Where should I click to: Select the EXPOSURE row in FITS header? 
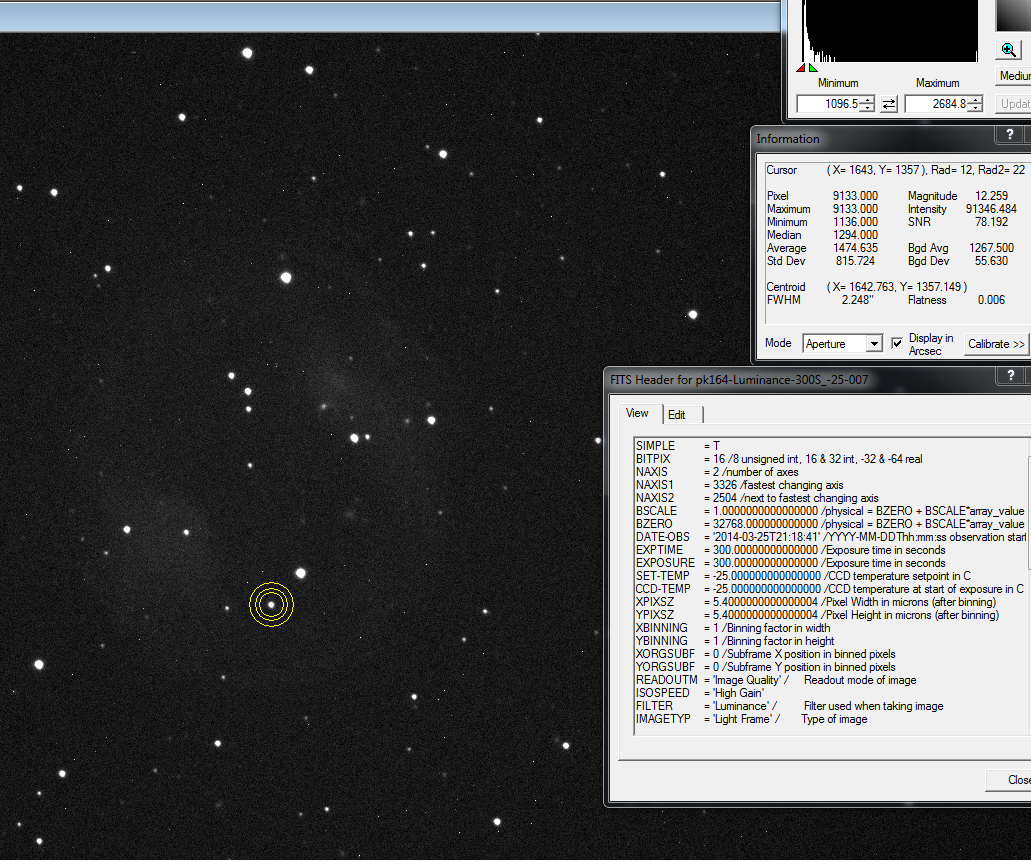[830, 563]
